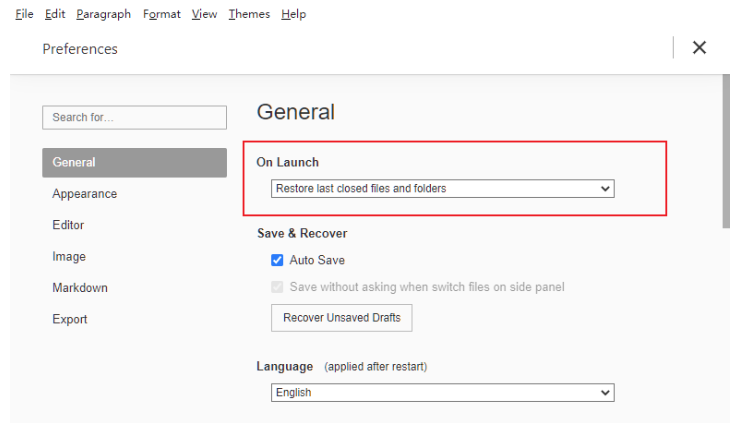Open the On Launch dropdown
This screenshot has width=730, height=423.
tap(442, 188)
